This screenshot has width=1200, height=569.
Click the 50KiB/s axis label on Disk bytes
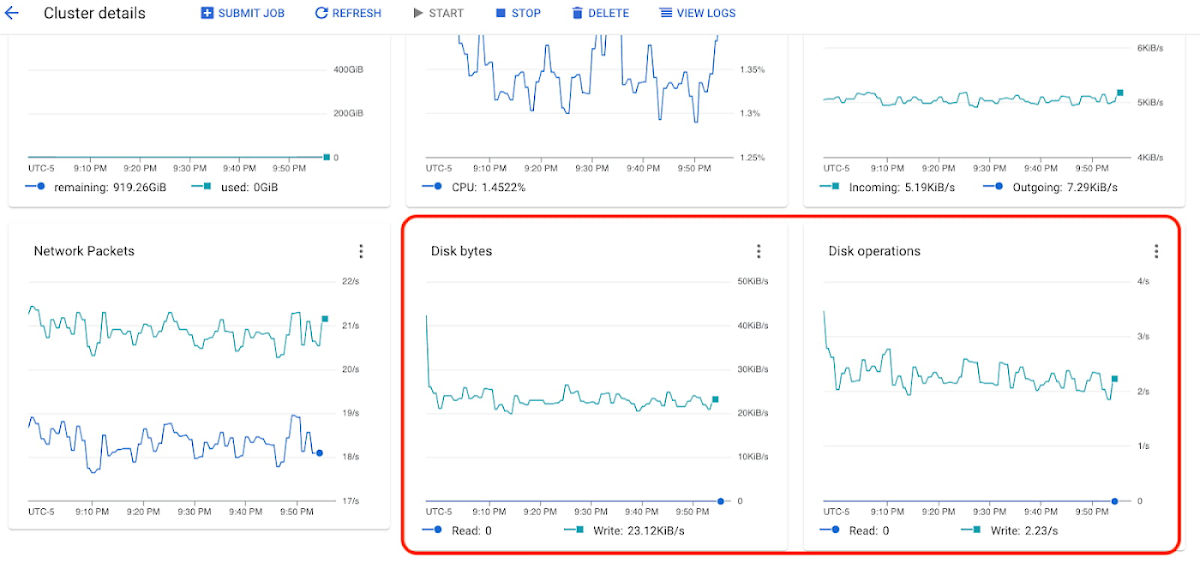click(752, 282)
